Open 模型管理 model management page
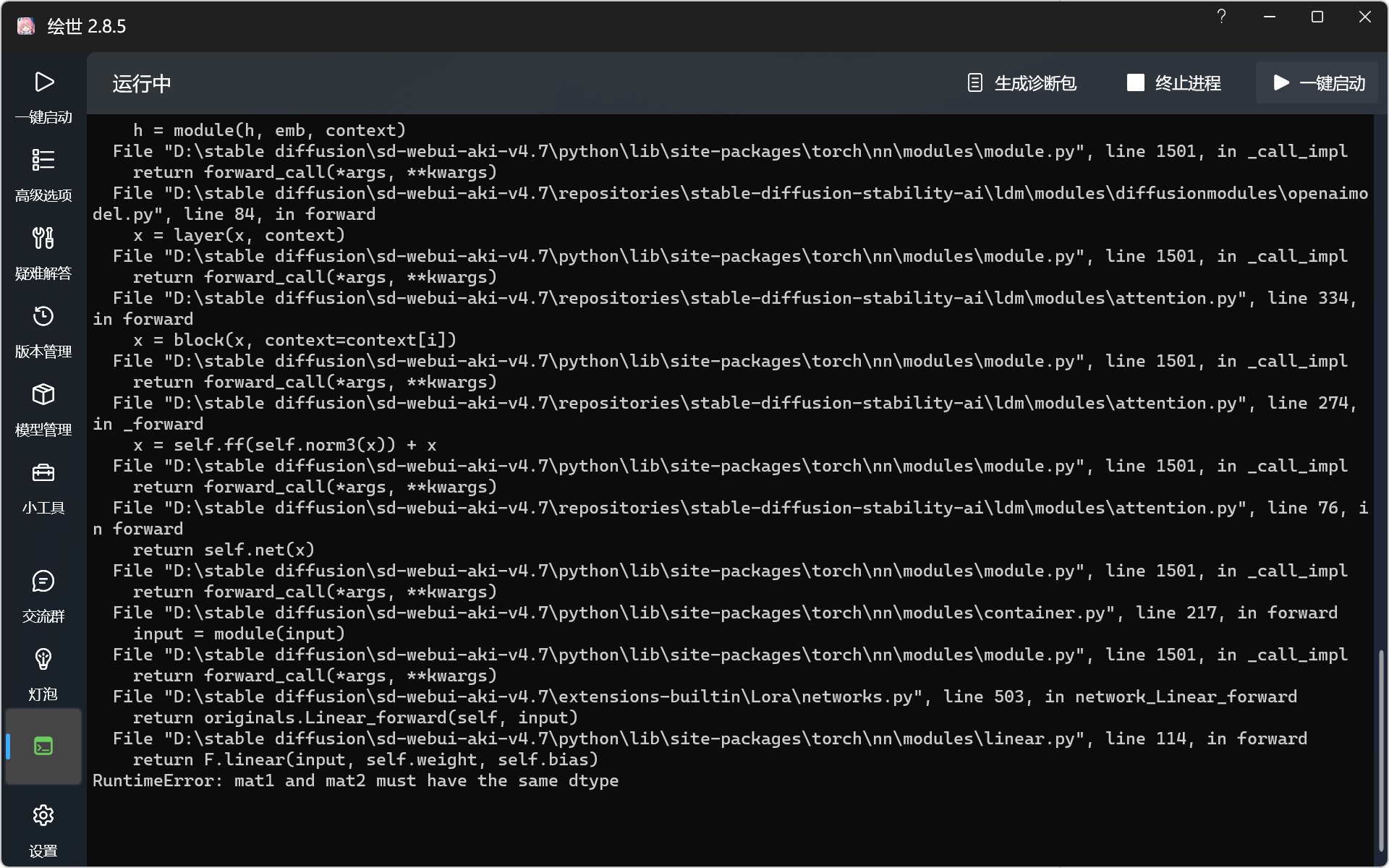 coord(43,409)
